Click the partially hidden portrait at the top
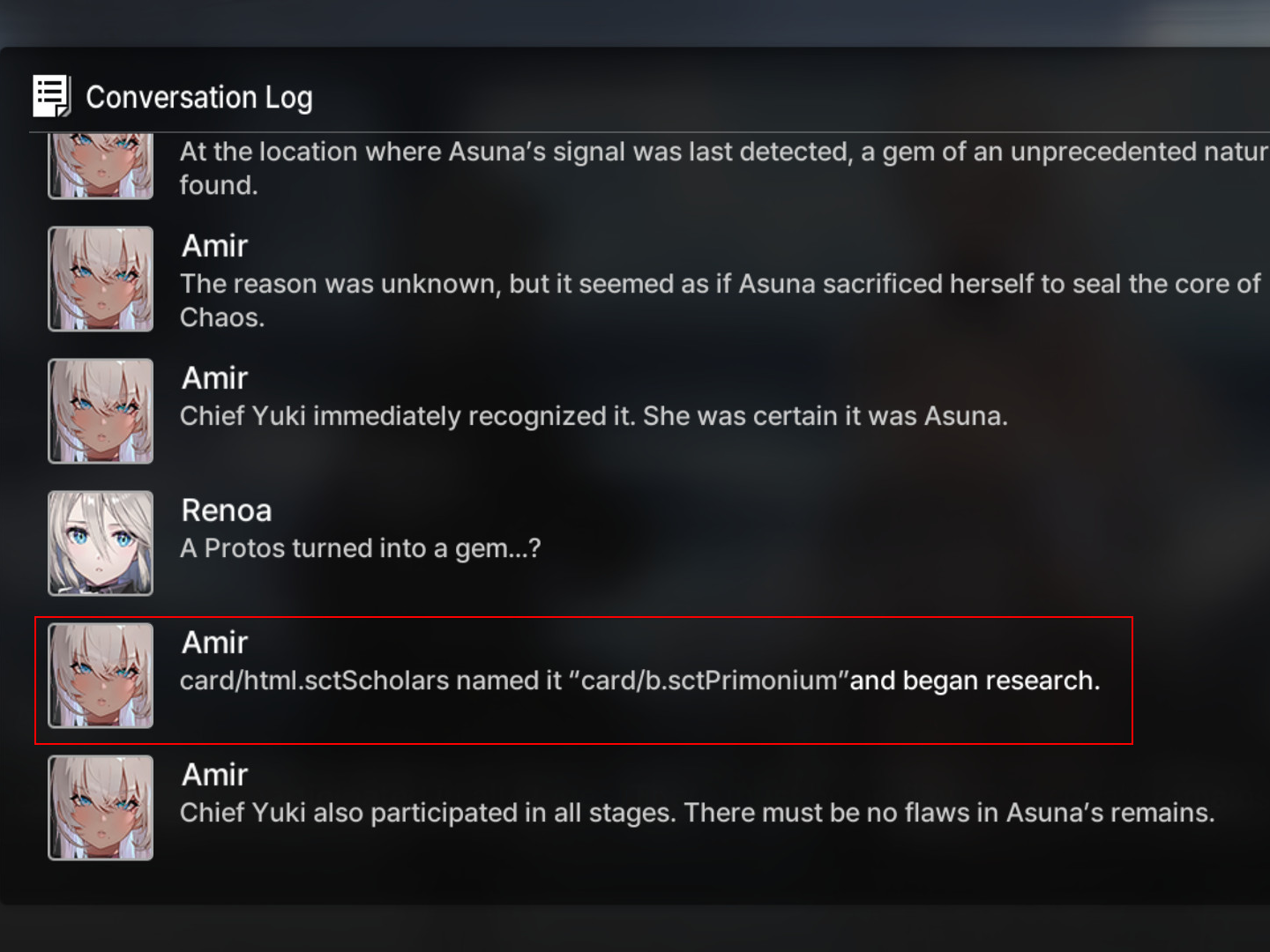The width and height of the screenshot is (1270, 952). pos(101,167)
